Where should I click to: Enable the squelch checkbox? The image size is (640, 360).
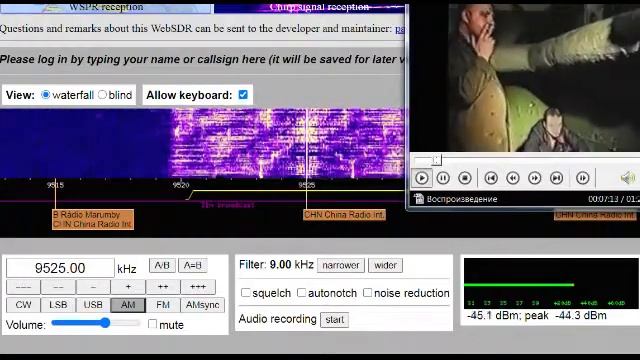(x=245, y=293)
